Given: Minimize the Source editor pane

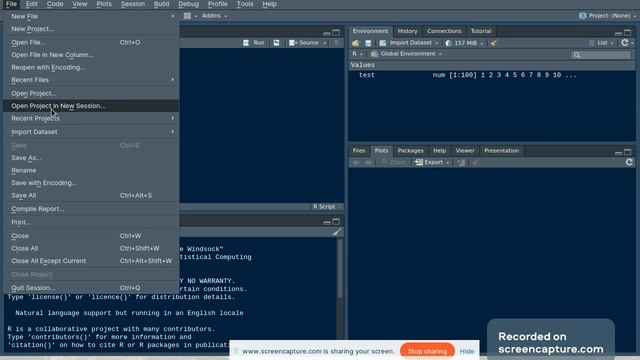Looking at the screenshot, I should click(327, 33).
